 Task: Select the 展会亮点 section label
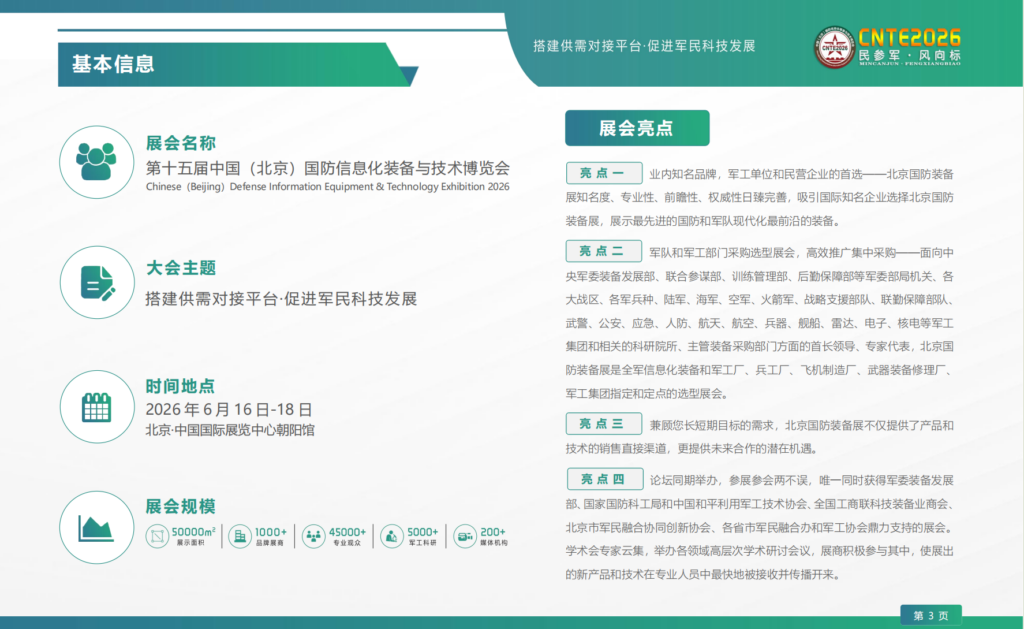click(636, 128)
